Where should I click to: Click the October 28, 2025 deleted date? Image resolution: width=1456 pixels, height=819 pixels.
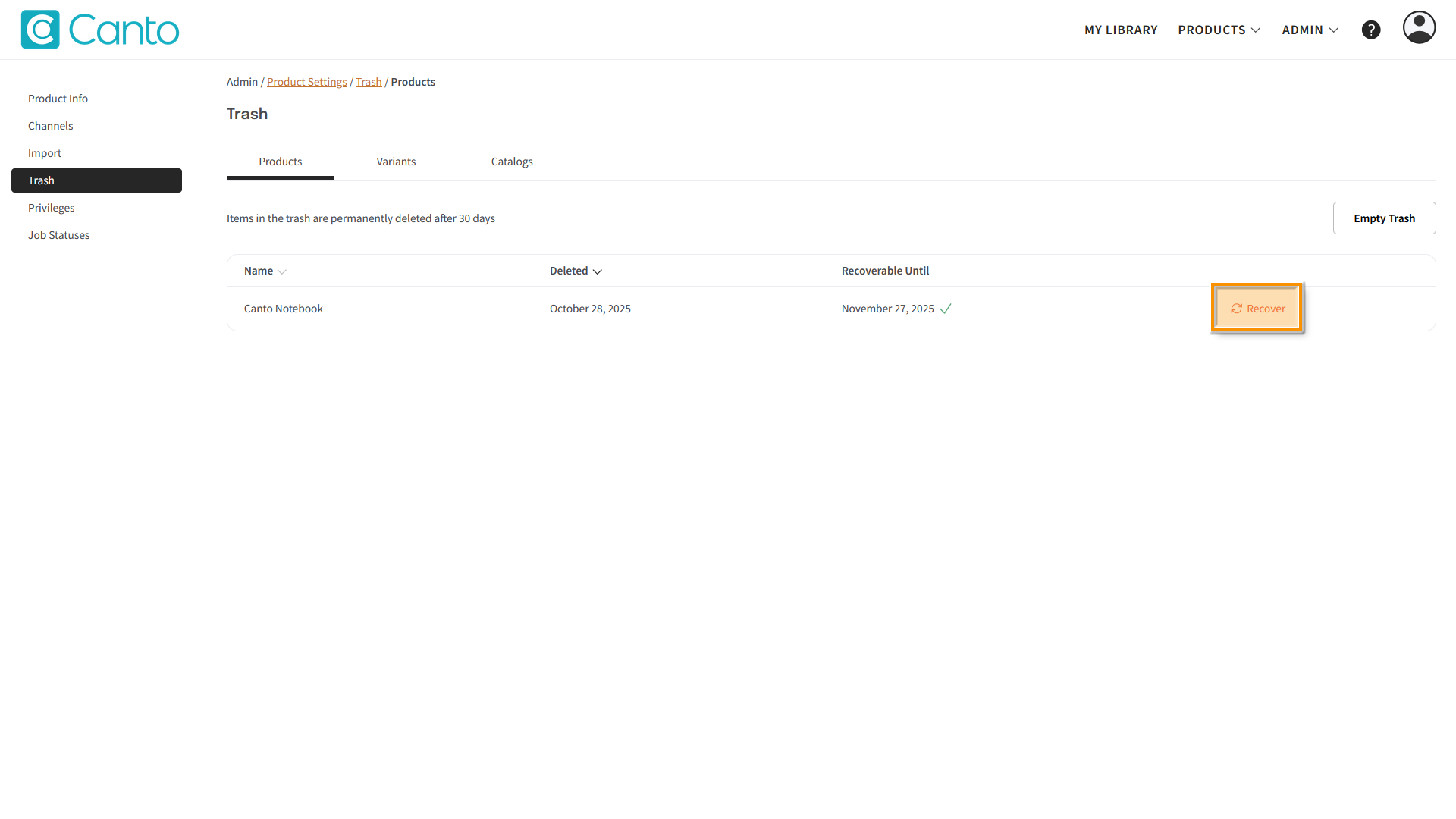pos(590,309)
